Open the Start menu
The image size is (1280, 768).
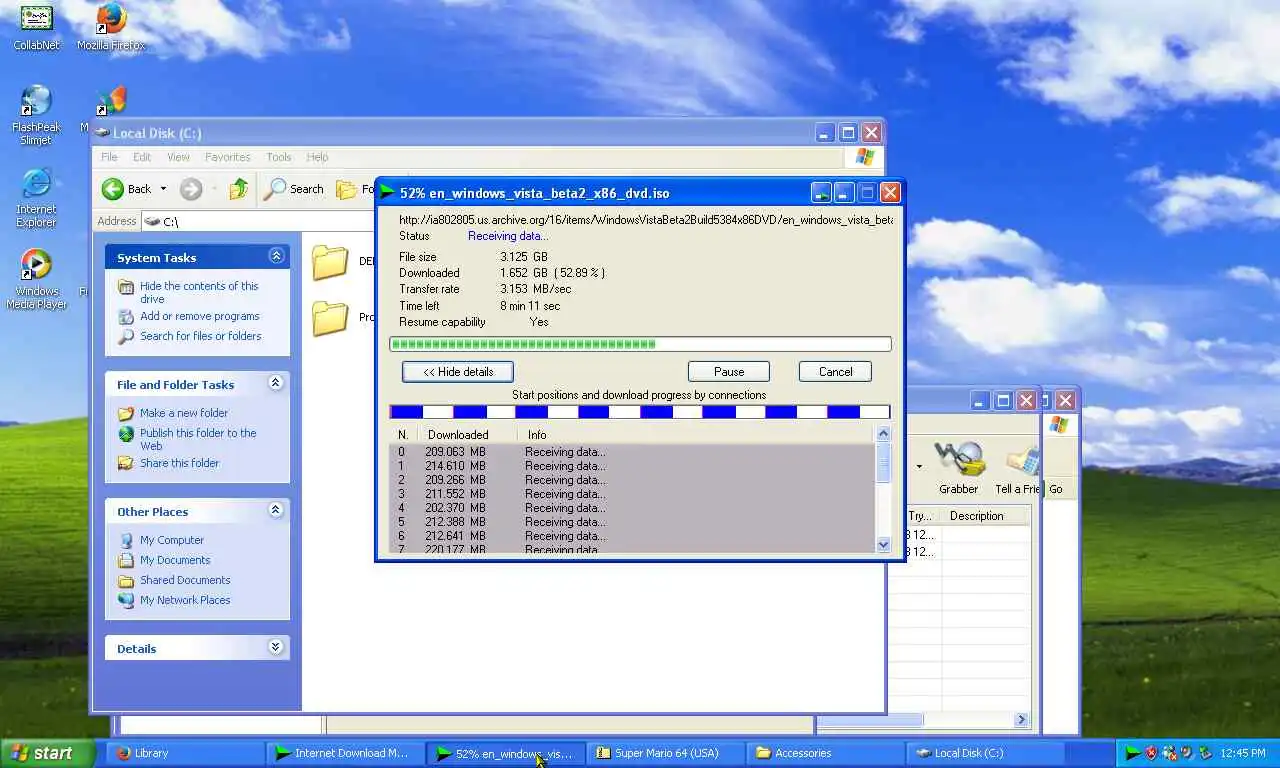47,753
